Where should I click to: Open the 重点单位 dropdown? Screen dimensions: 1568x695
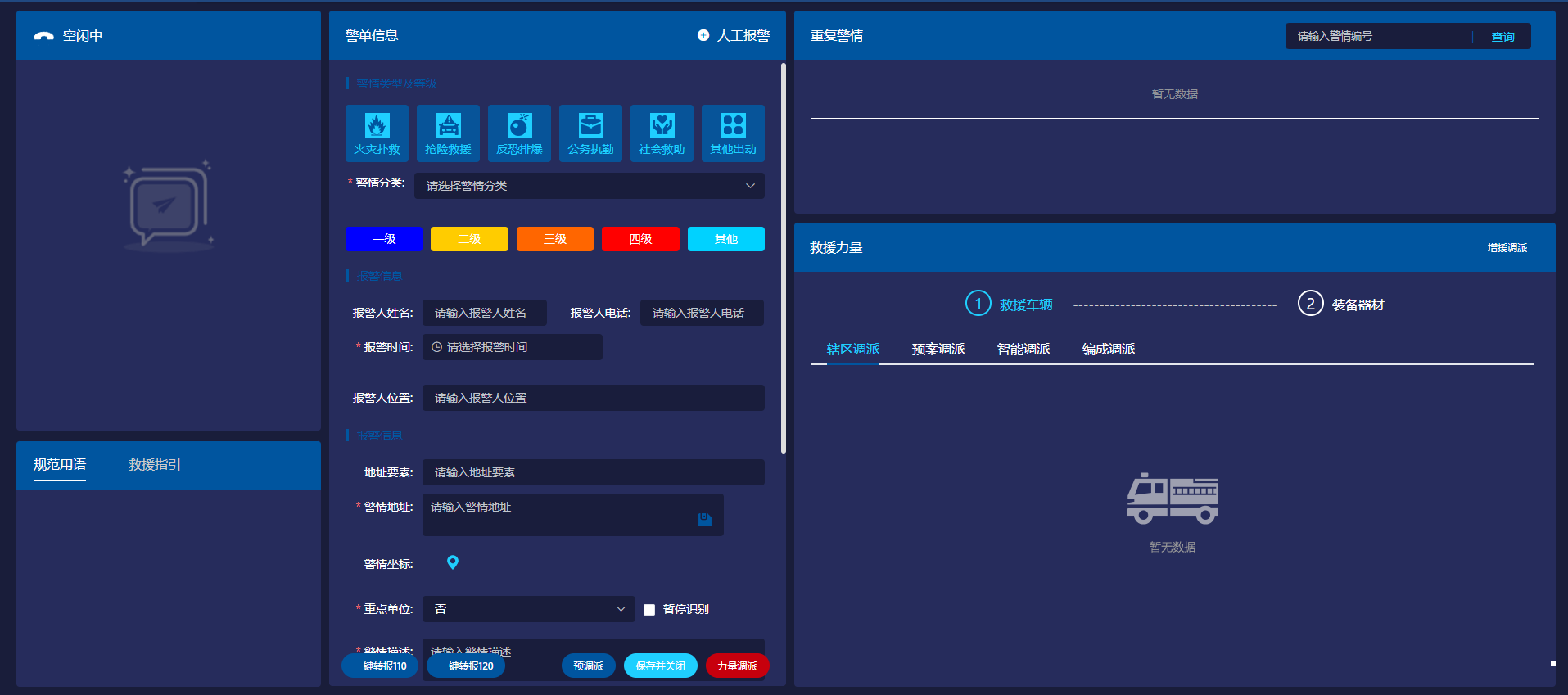click(528, 609)
